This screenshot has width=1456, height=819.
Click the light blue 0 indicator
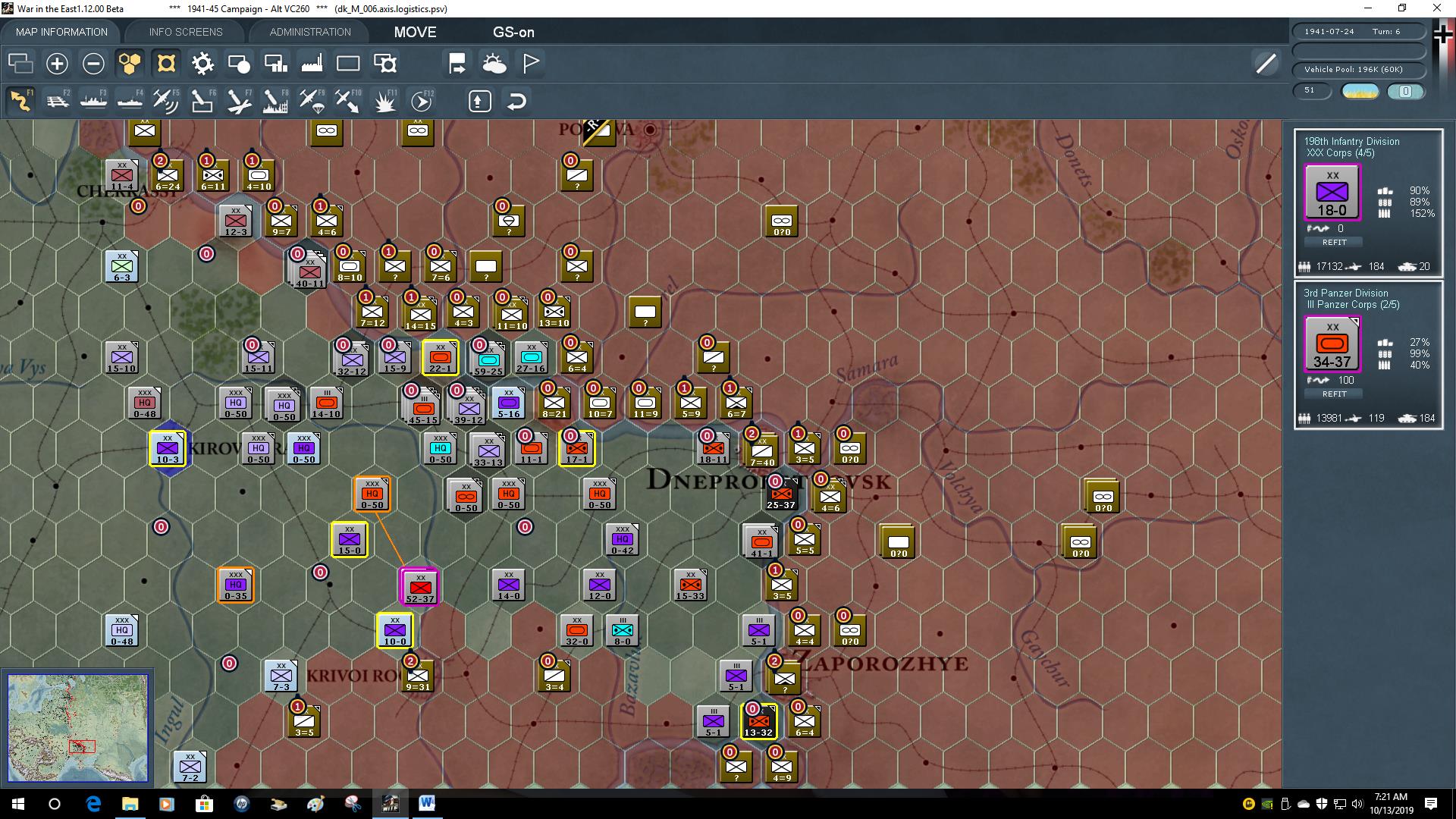[x=1405, y=91]
